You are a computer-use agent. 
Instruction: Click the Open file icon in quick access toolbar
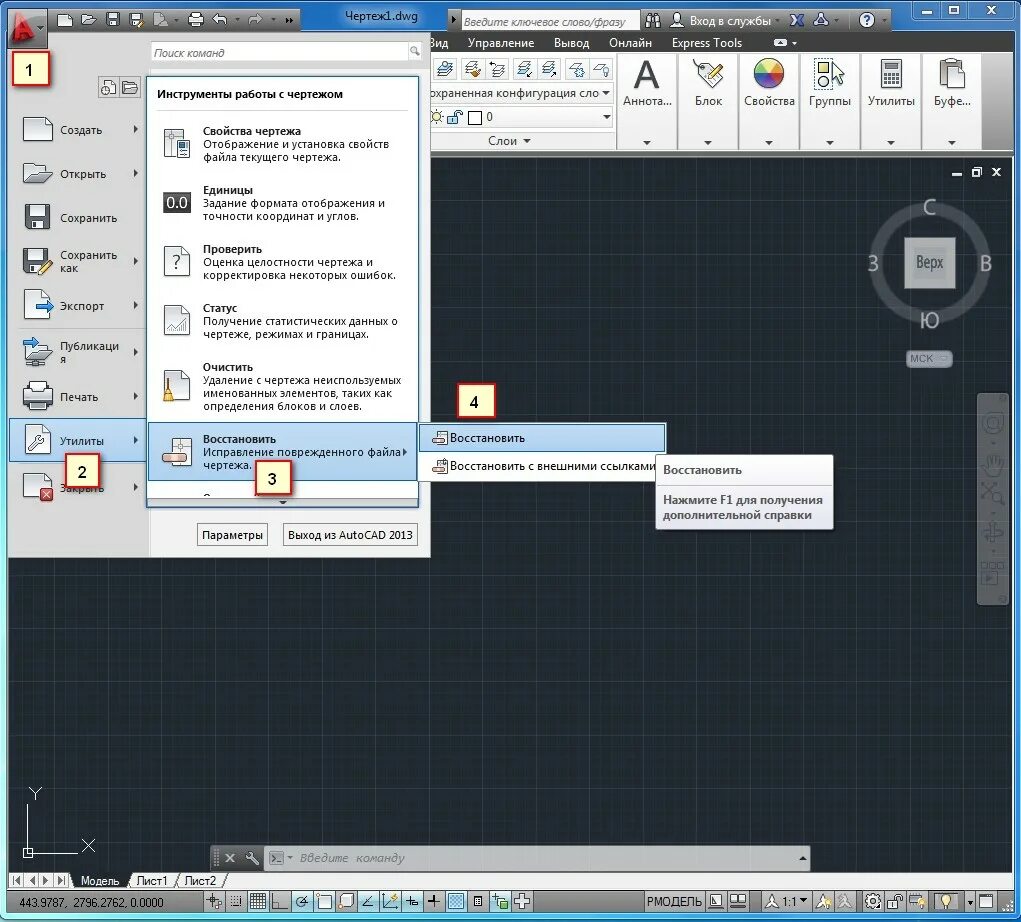tap(89, 20)
